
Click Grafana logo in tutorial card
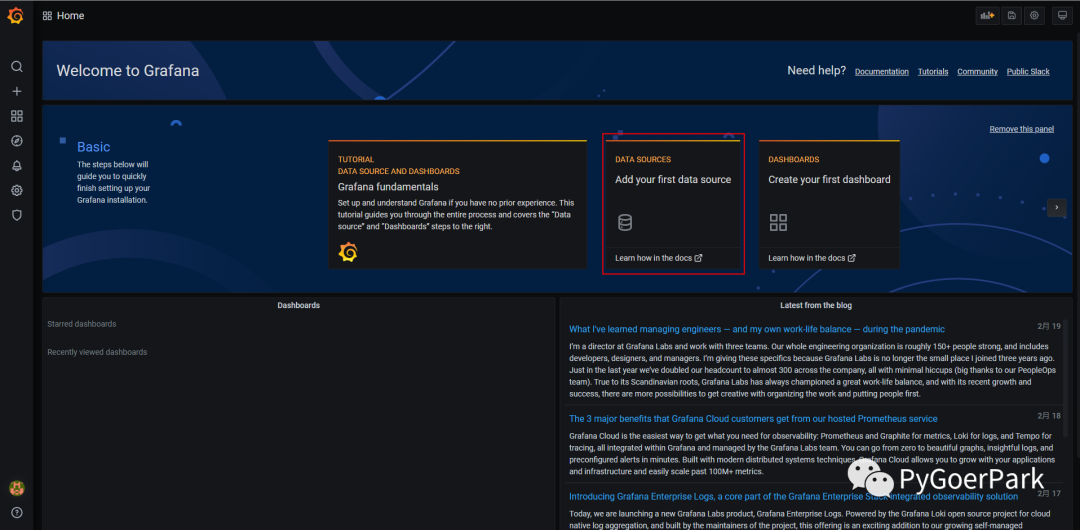point(348,252)
